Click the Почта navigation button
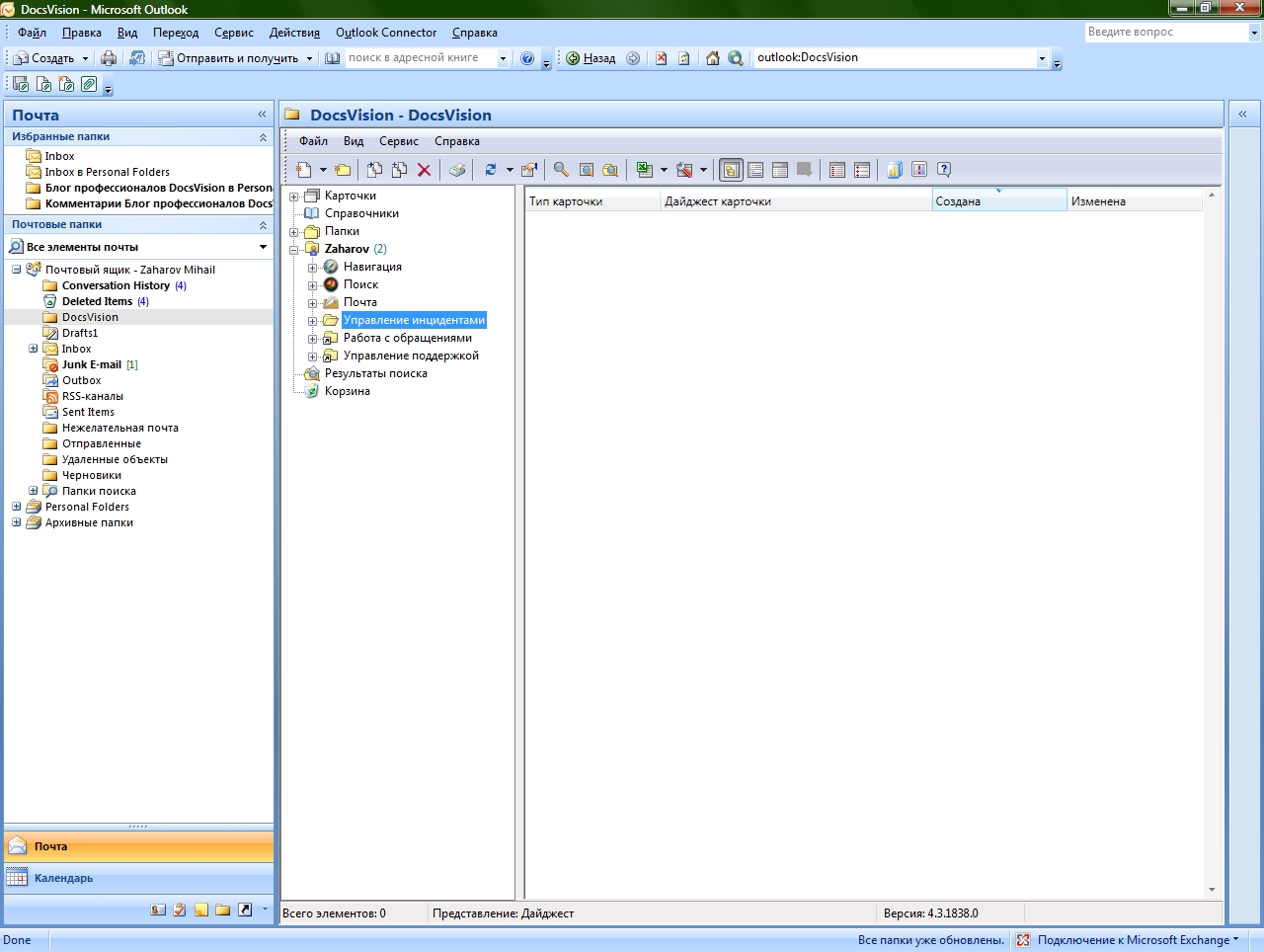 point(138,846)
